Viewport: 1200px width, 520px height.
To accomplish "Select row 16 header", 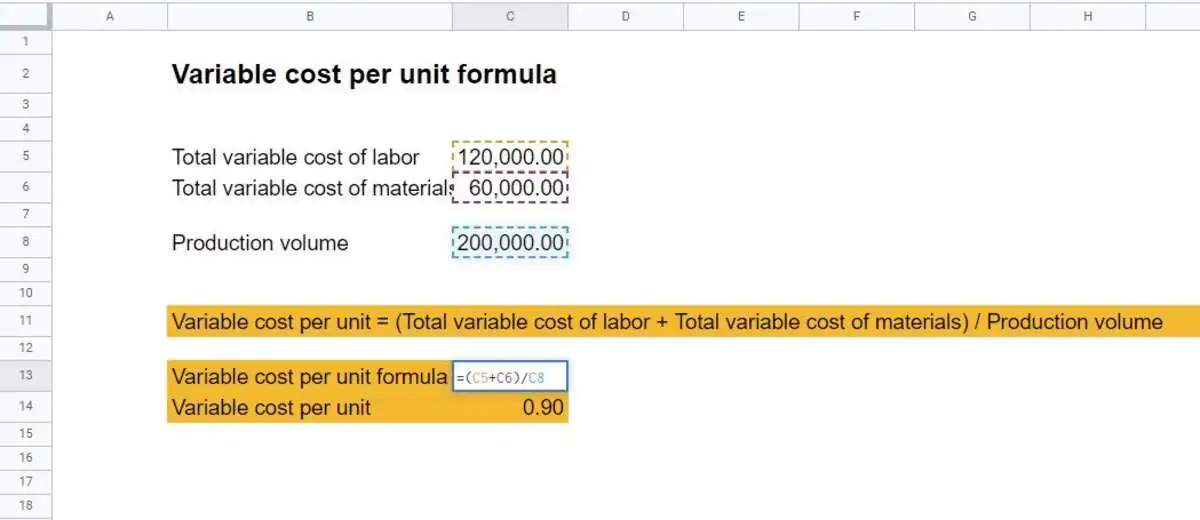I will click(25, 458).
